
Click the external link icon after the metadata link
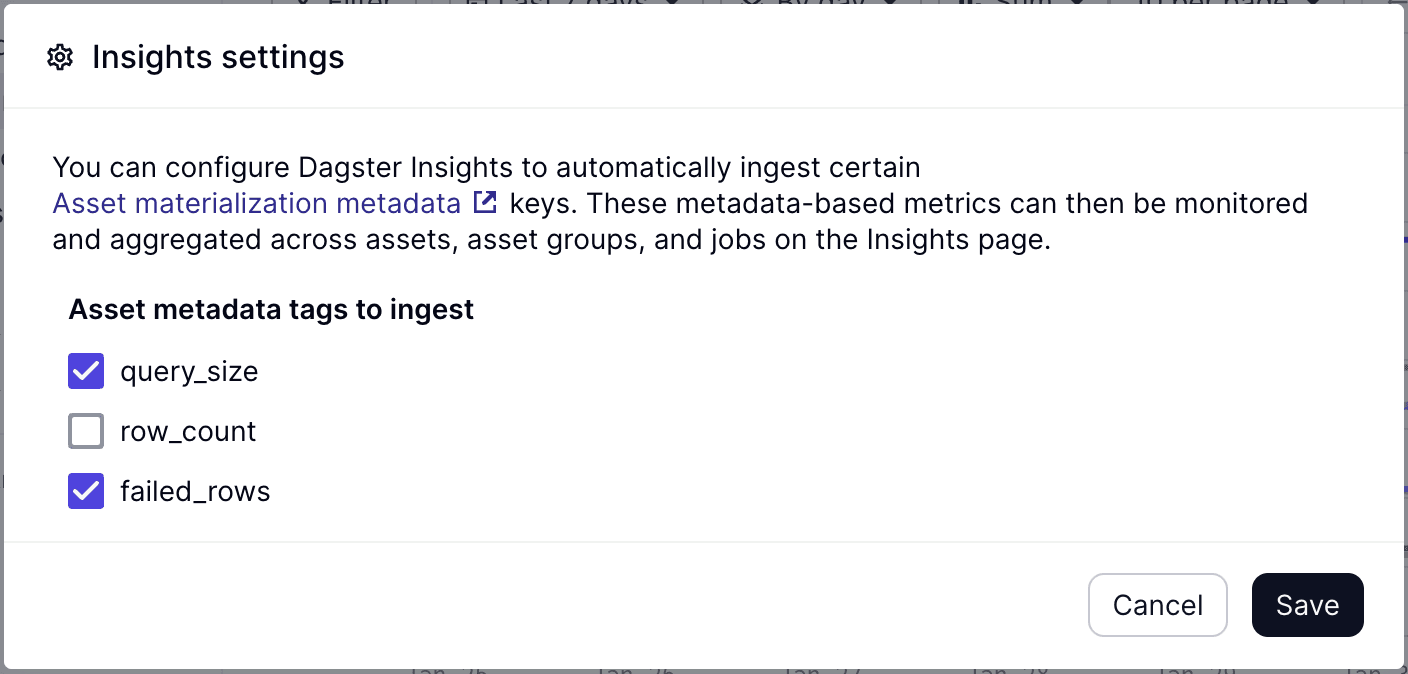point(484,202)
